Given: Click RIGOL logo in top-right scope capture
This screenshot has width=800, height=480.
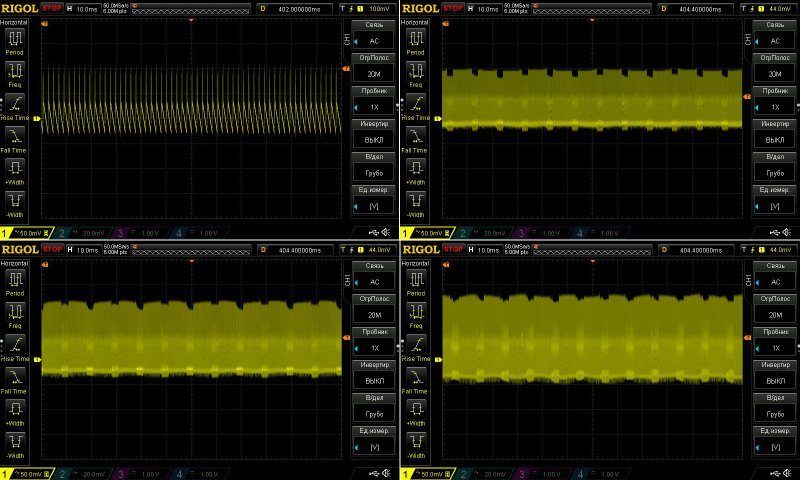Looking at the screenshot, I should (420, 8).
